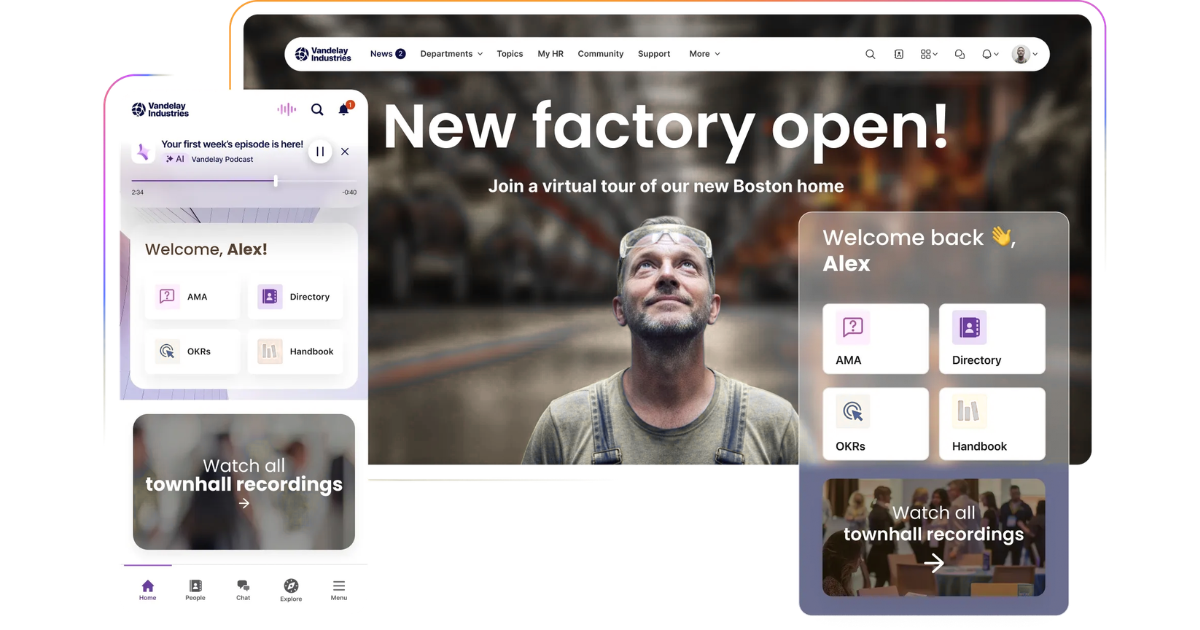Tap the audio waveform icon in mobile header
The image size is (1200, 630).
pyautogui.click(x=287, y=109)
